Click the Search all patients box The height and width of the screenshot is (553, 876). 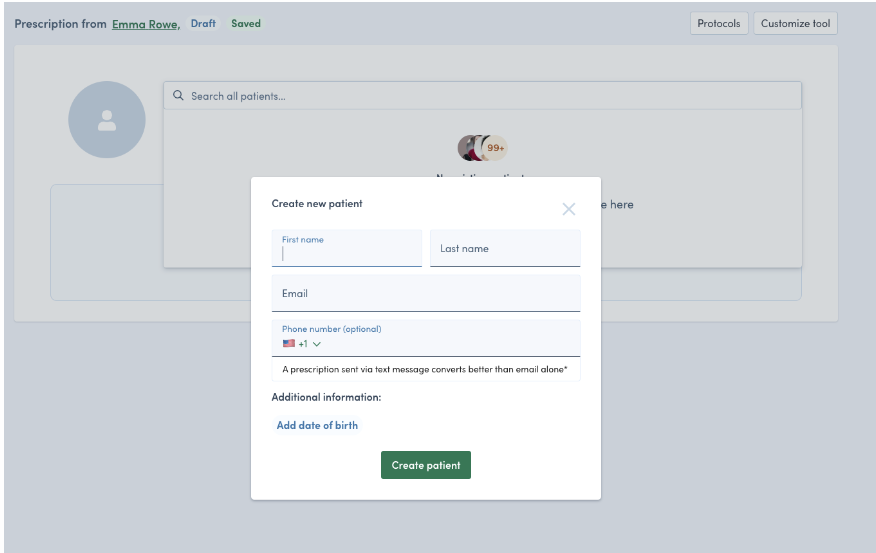pyautogui.click(x=483, y=96)
